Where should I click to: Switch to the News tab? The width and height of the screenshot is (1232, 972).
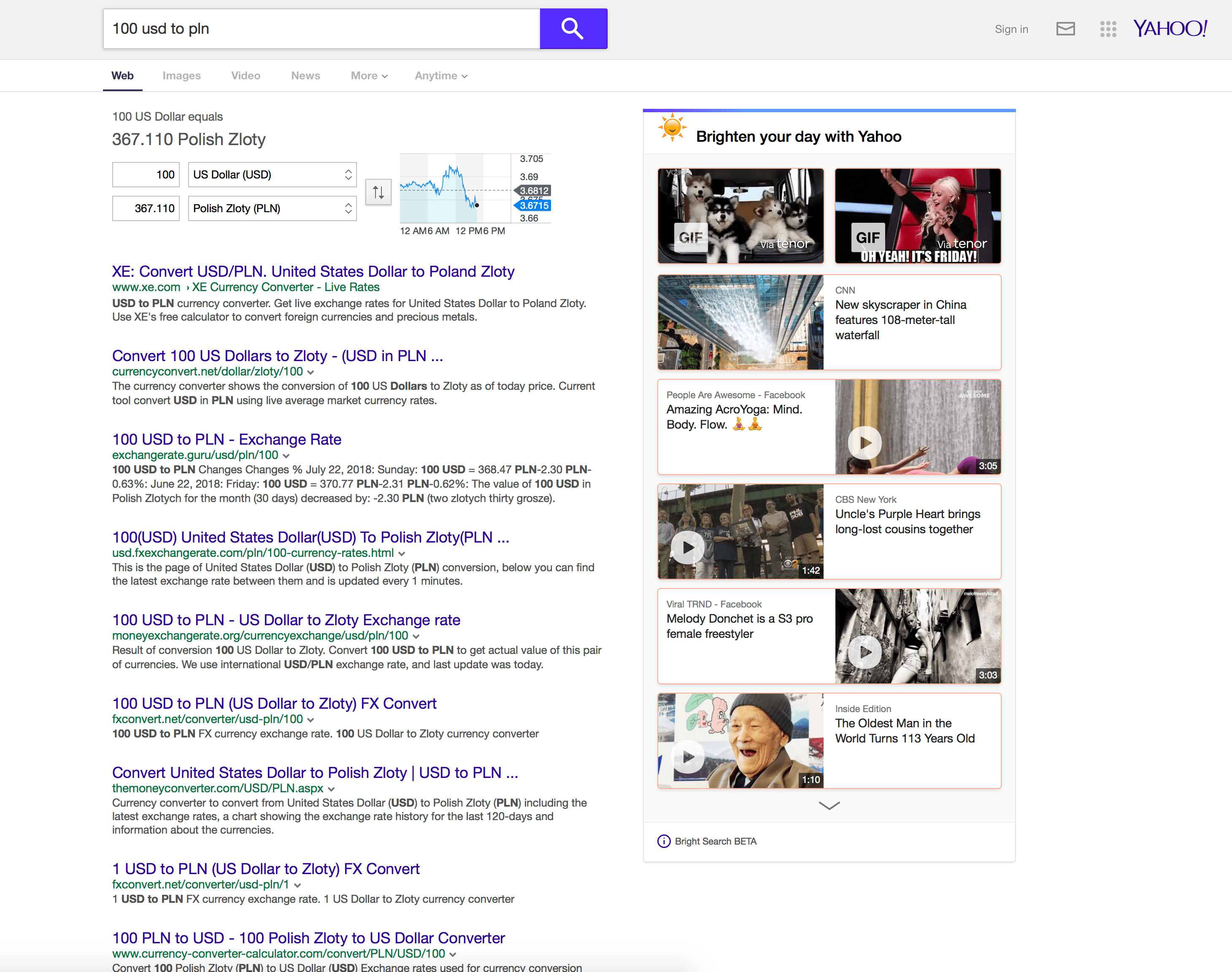pos(305,76)
